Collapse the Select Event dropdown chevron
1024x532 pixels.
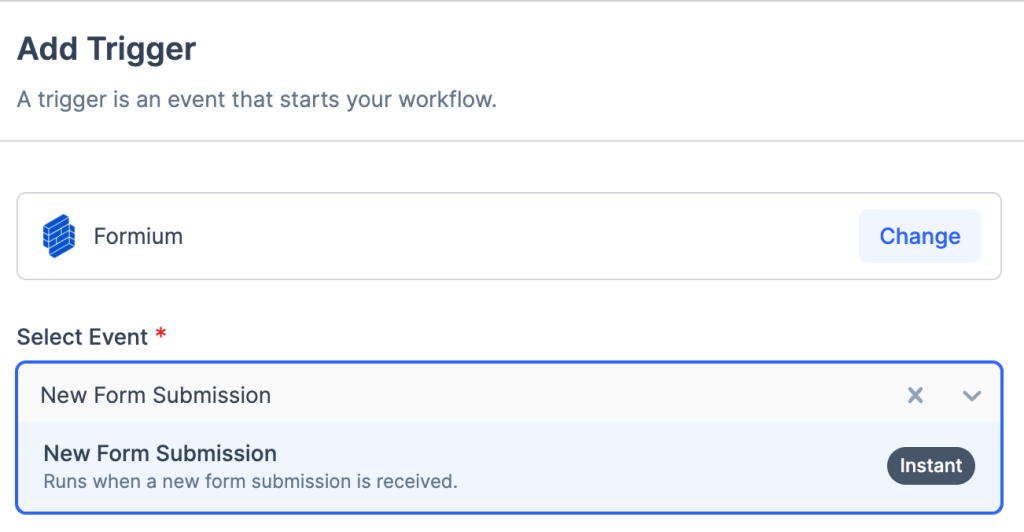(971, 395)
